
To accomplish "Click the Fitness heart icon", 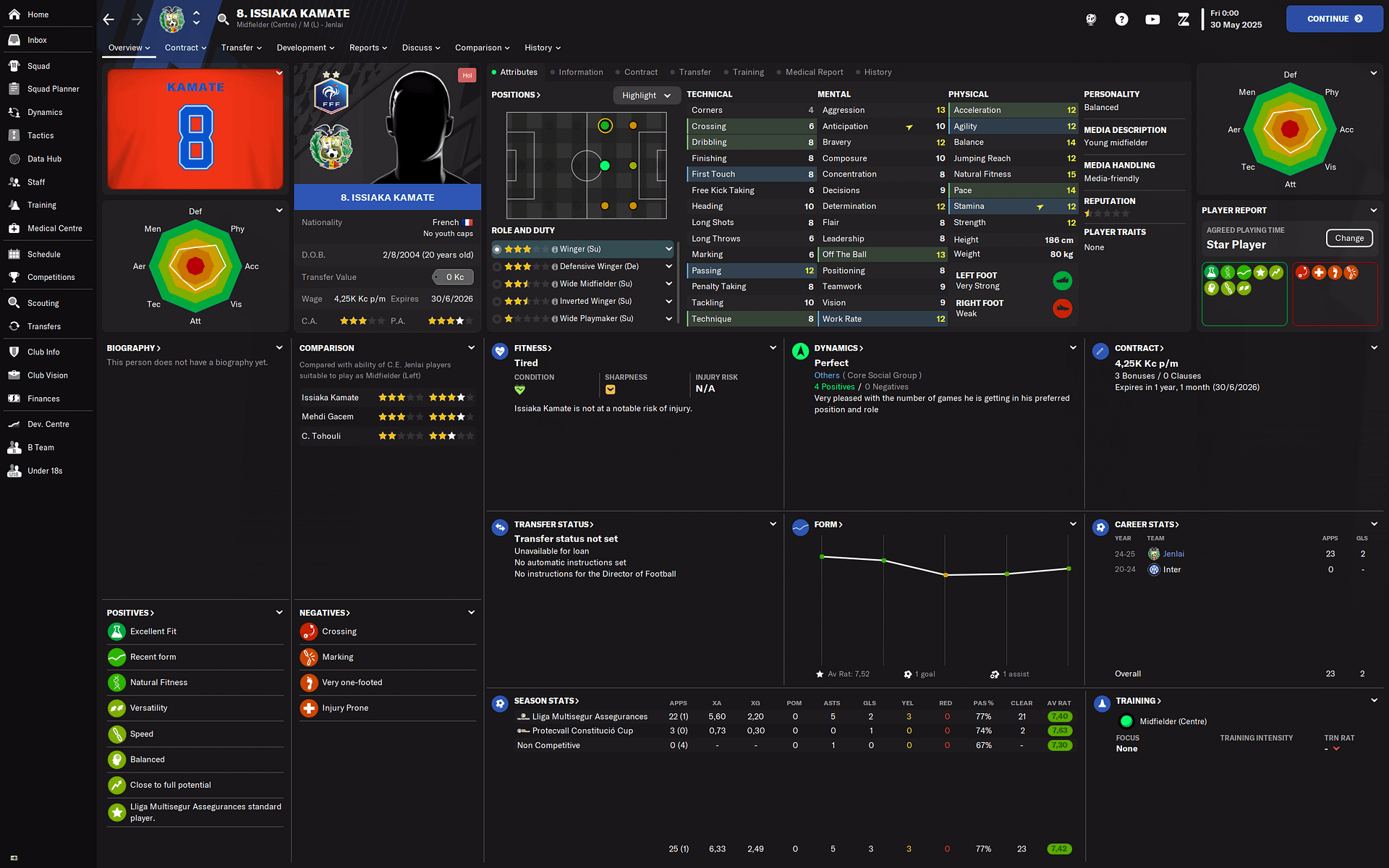I will tap(500, 352).
